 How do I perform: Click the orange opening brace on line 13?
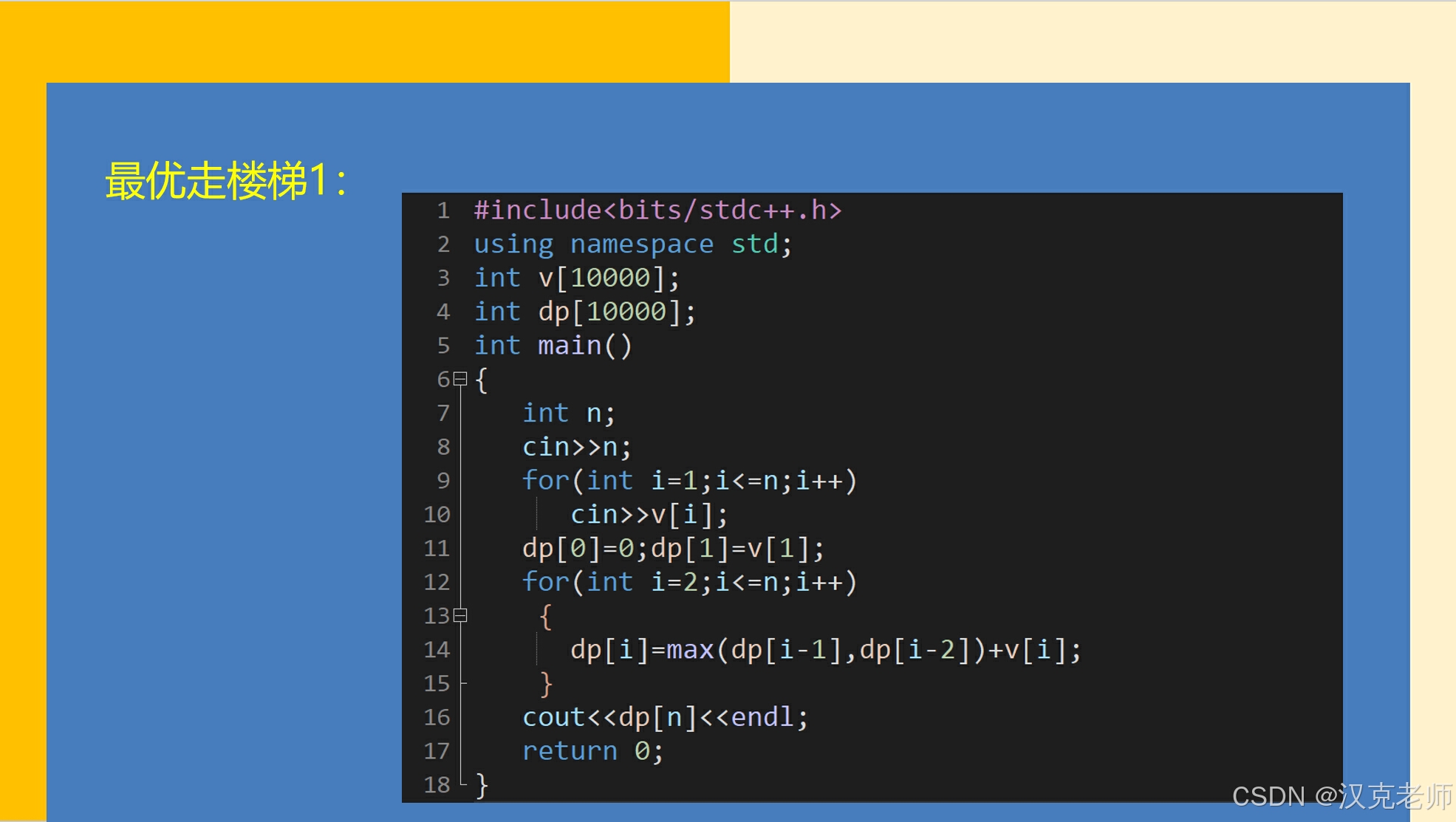tap(545, 616)
